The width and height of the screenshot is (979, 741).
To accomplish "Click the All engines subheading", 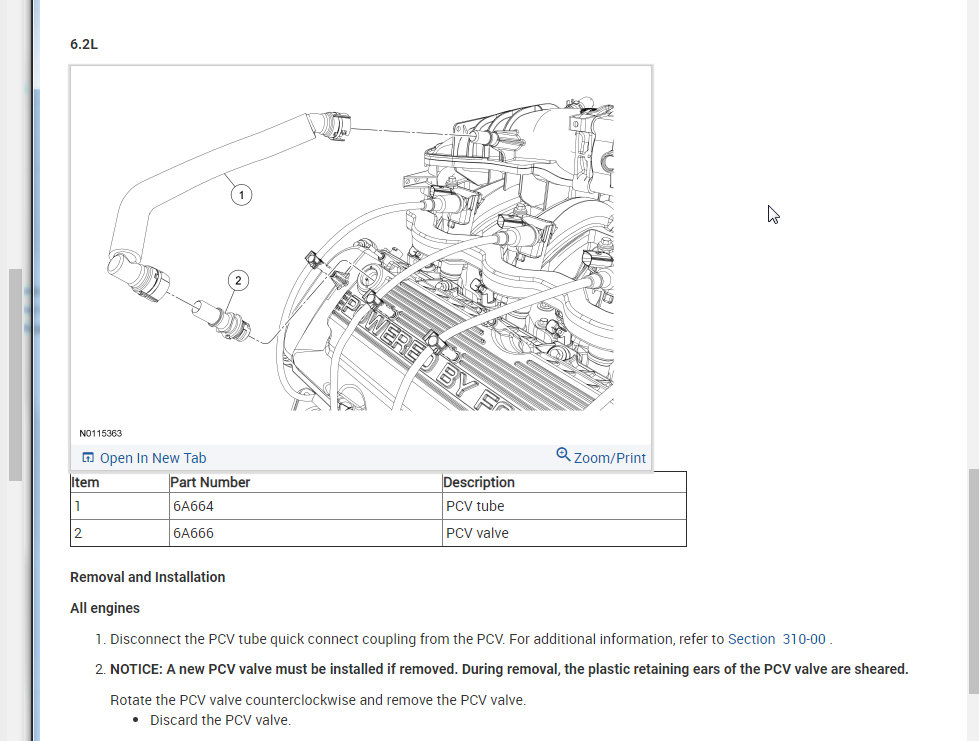I will 105,608.
